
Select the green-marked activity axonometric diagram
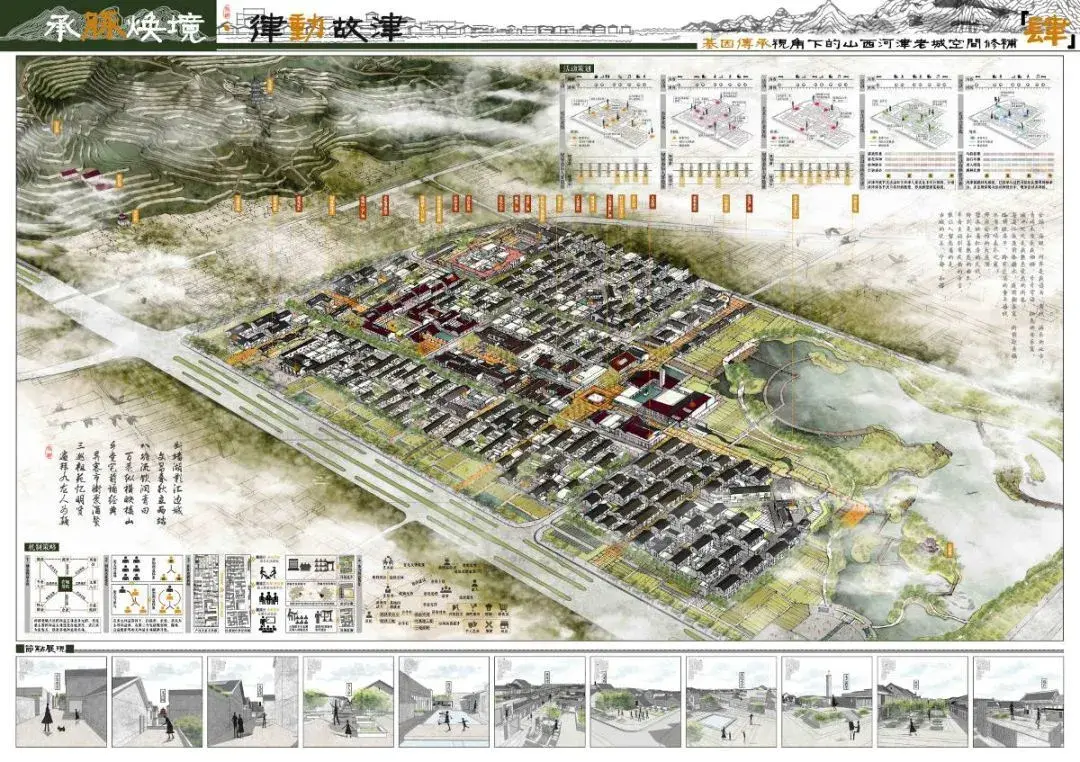912,124
